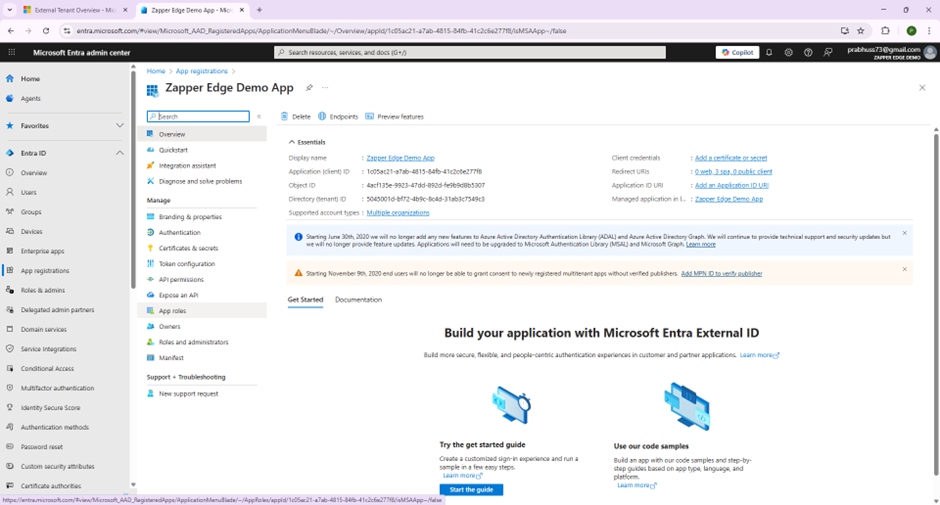Open the portal waffle menu icon
940x505 pixels.
11,52
